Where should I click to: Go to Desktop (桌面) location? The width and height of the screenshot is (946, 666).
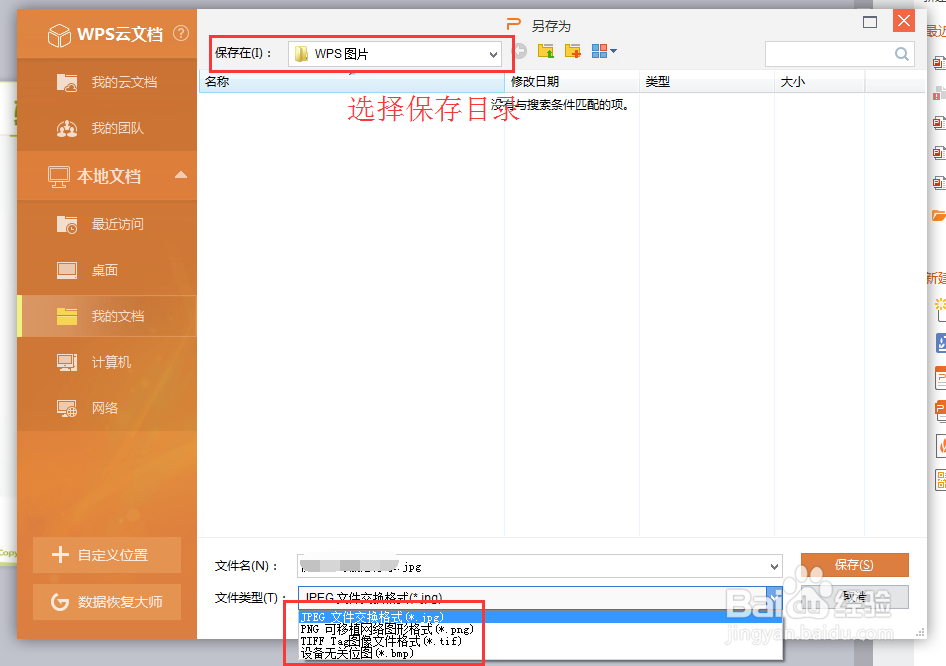(107, 270)
